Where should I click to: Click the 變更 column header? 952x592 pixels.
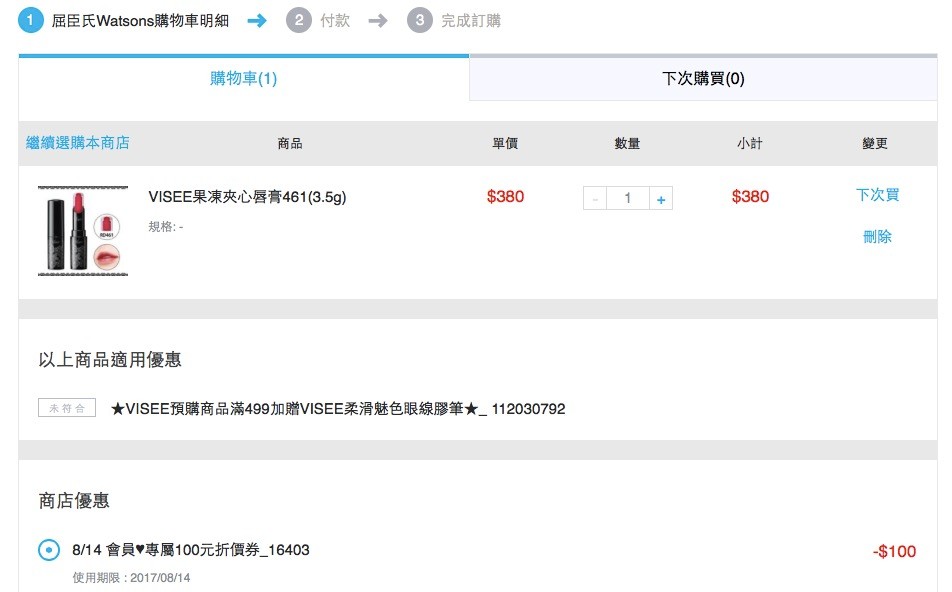(x=875, y=143)
